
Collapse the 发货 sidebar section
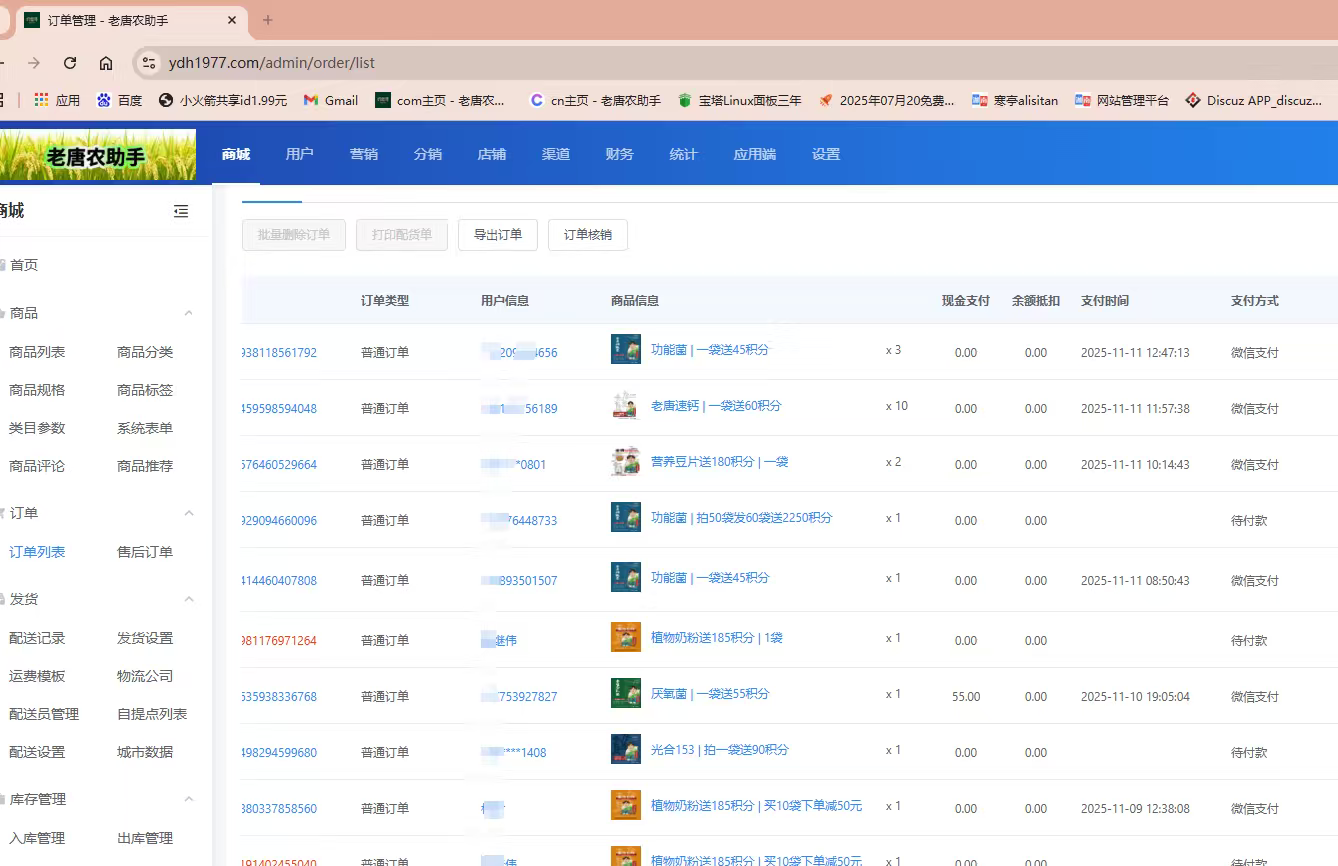pos(188,599)
